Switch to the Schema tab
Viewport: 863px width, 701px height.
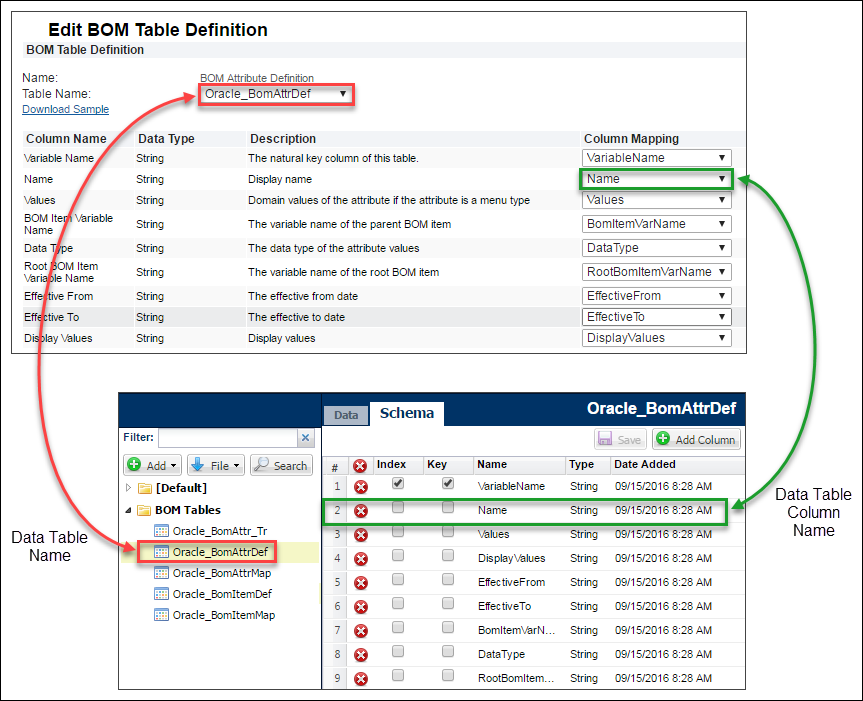click(x=406, y=413)
